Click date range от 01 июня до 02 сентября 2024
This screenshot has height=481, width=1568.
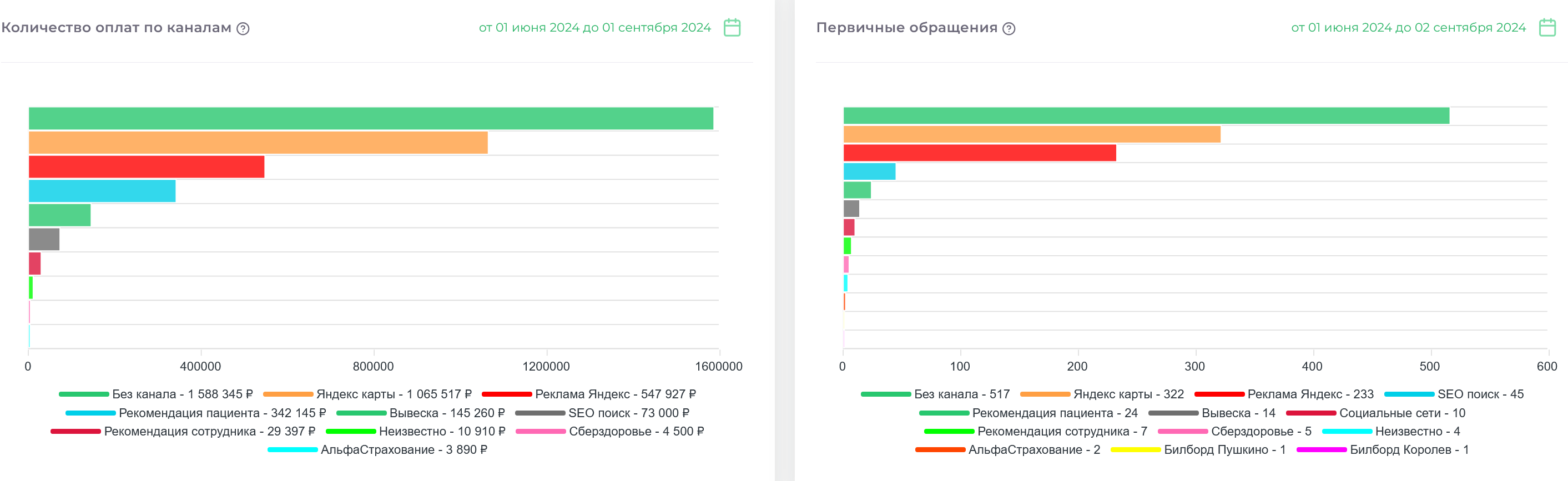[1409, 27]
